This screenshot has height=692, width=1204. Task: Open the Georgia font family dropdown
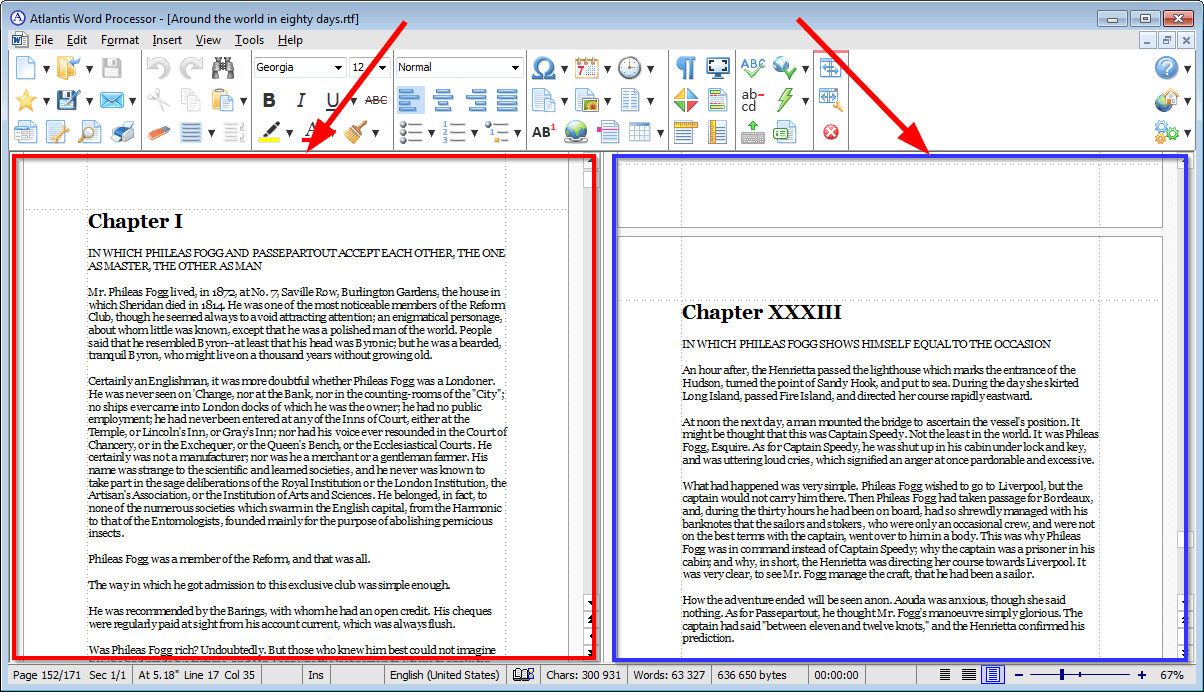pyautogui.click(x=299, y=67)
